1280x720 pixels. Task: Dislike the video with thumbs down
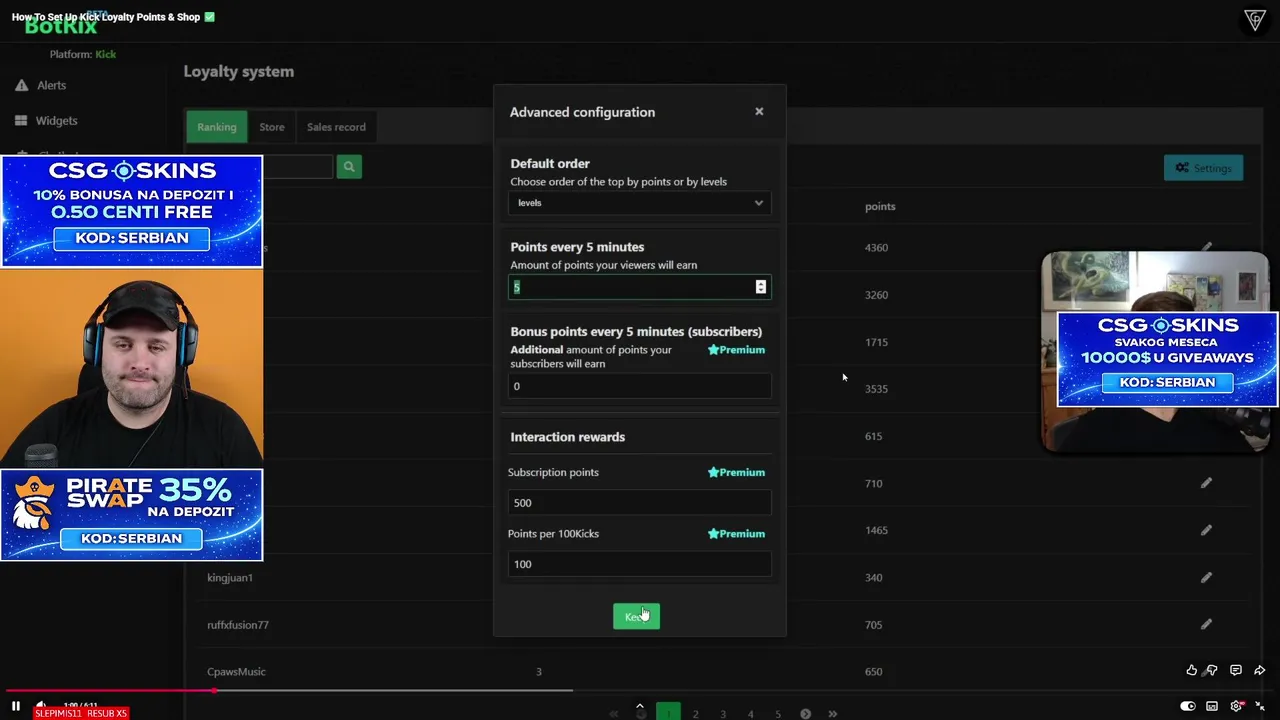(1212, 670)
